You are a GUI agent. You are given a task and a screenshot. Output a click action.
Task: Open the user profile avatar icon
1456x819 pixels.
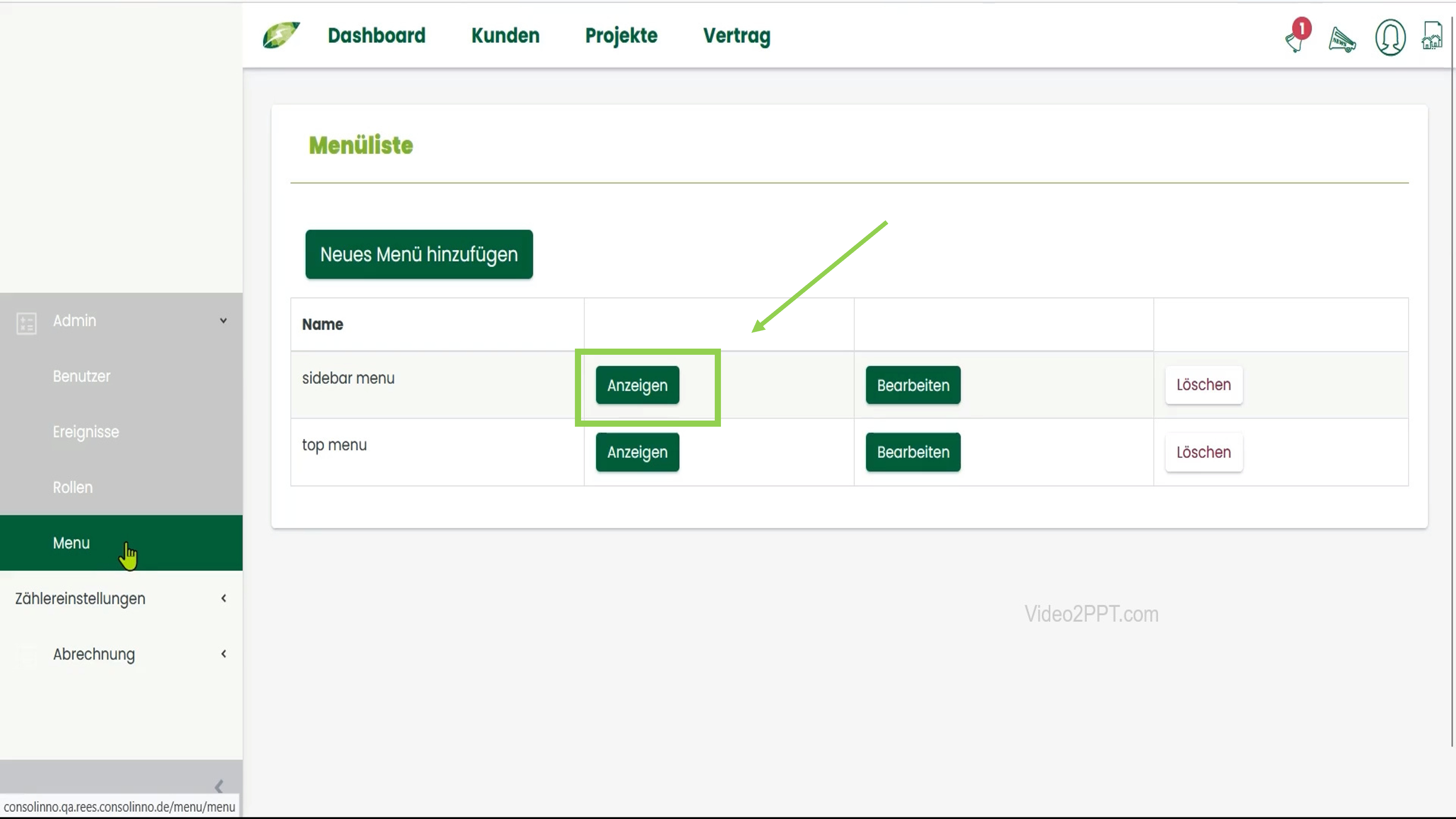pyautogui.click(x=1390, y=38)
